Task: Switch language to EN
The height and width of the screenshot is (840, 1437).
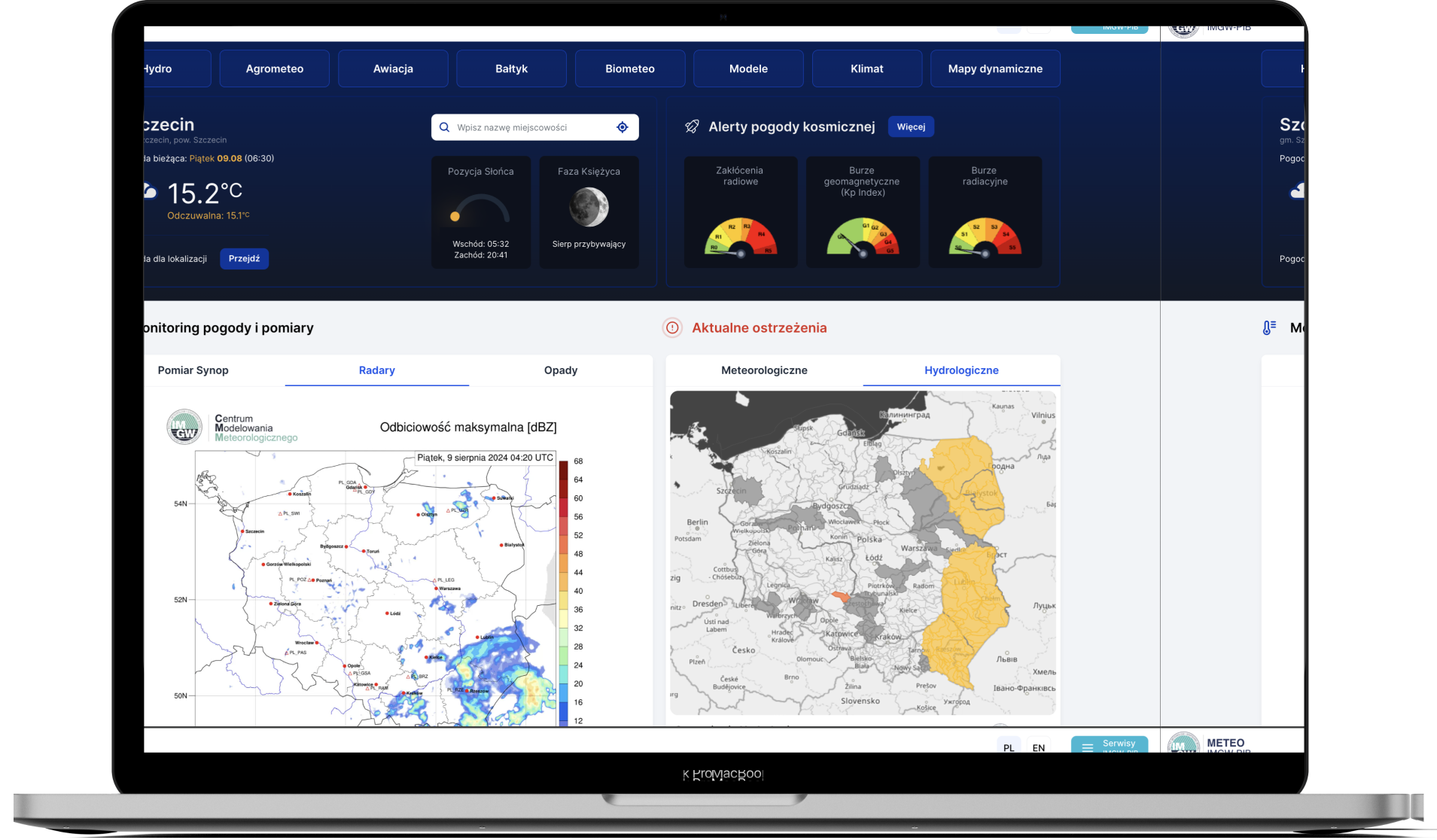Action: point(1038,747)
